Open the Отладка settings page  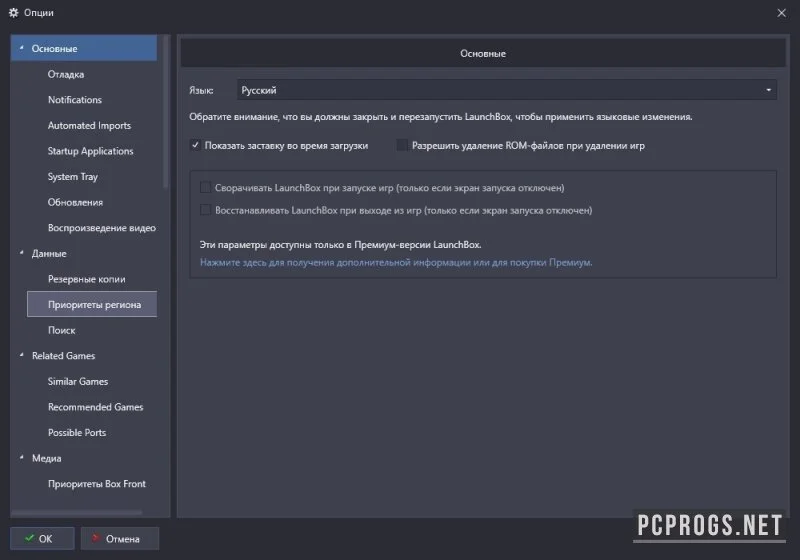[x=66, y=74]
